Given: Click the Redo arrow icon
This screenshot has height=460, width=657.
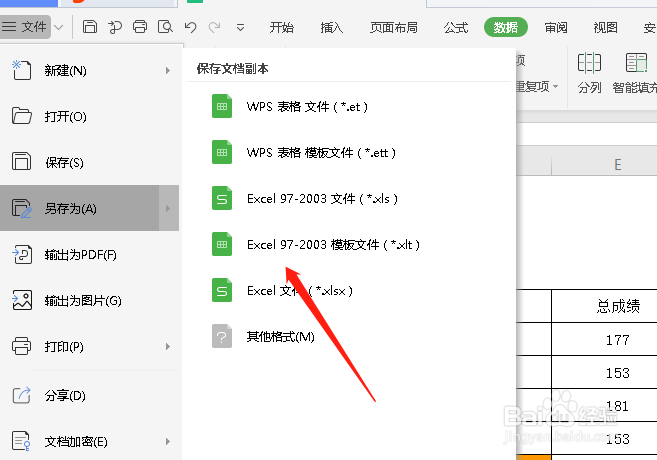Looking at the screenshot, I should (215, 27).
